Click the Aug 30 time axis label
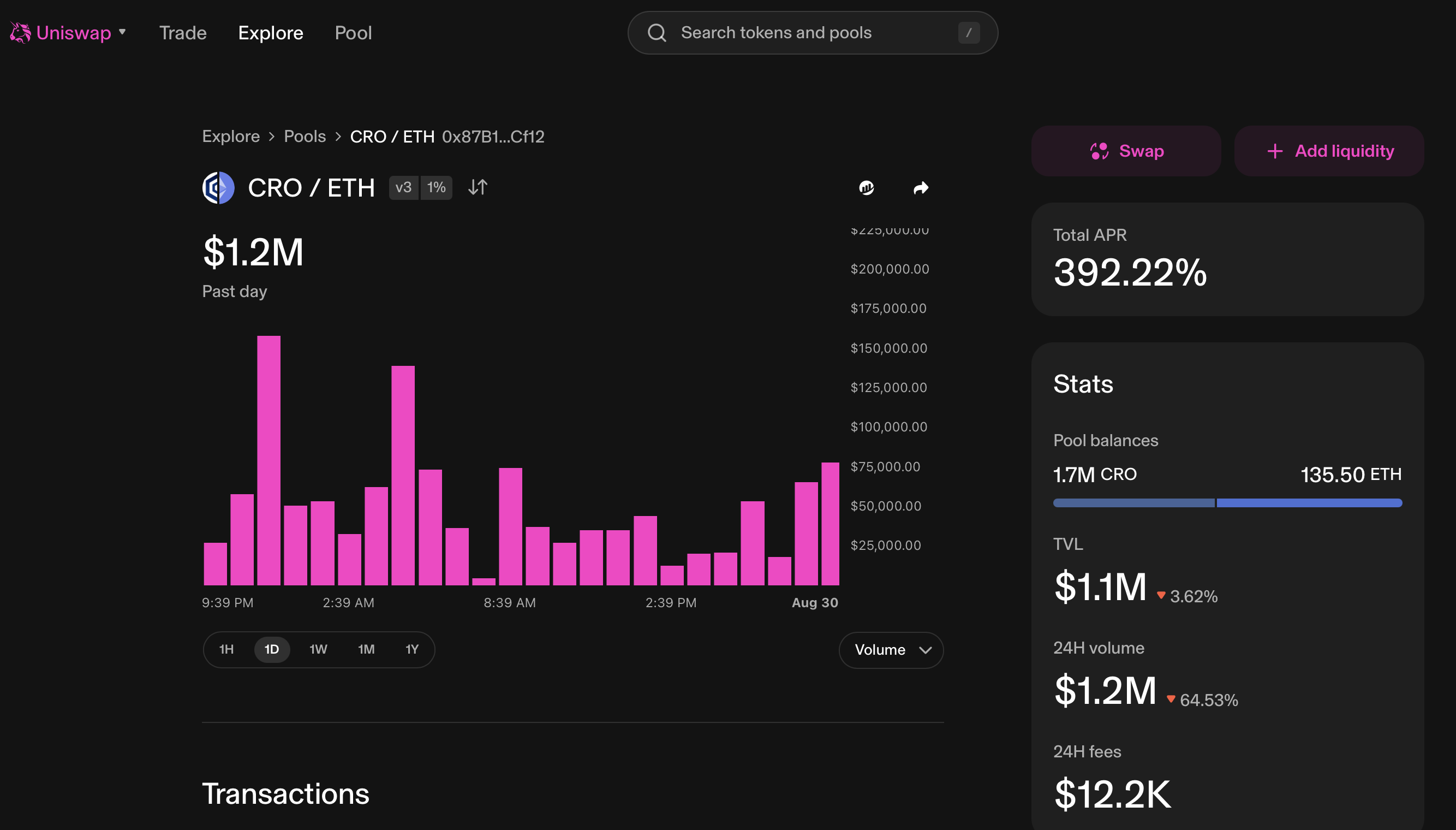This screenshot has height=830, width=1456. [x=815, y=602]
